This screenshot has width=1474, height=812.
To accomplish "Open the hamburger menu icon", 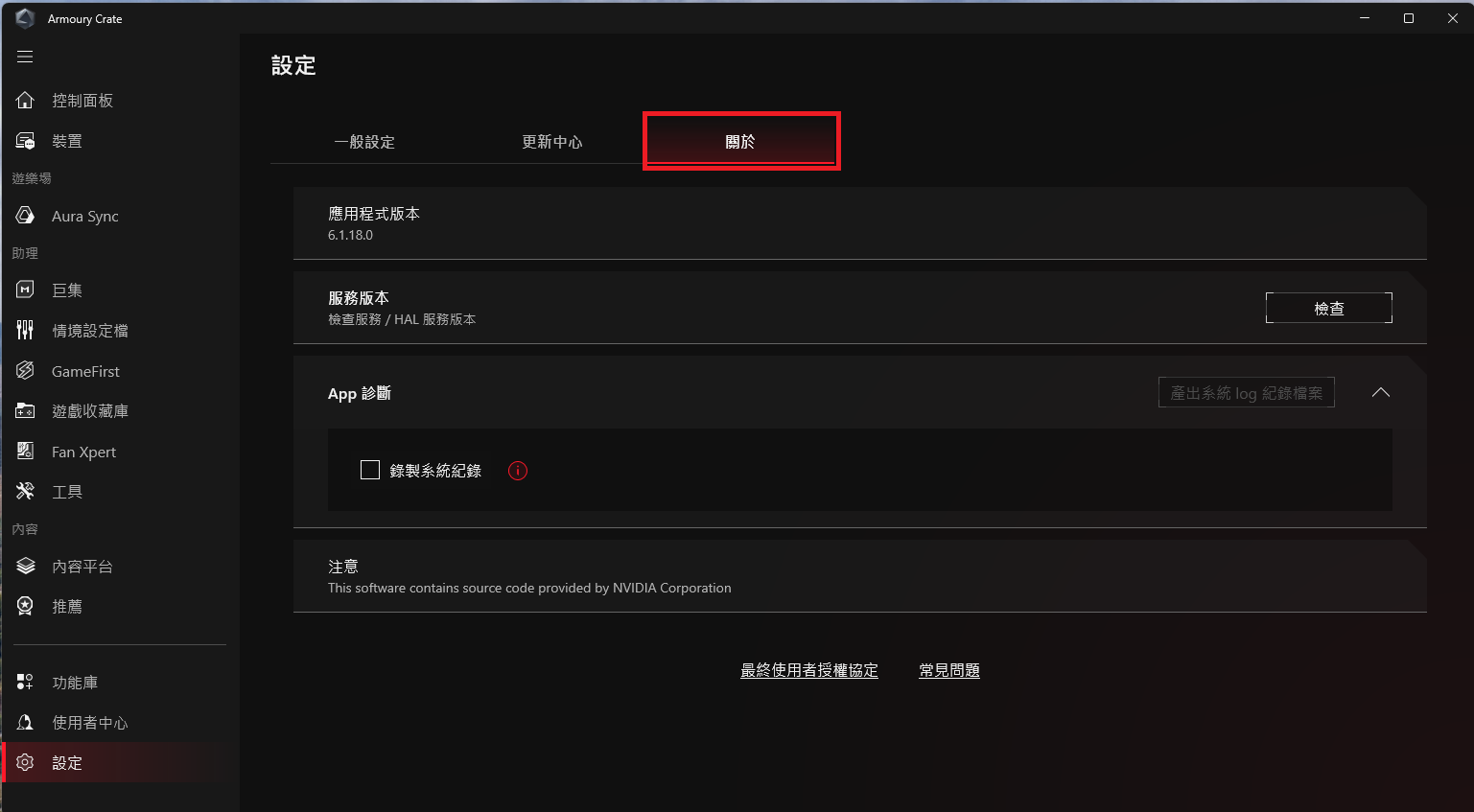I will point(25,57).
